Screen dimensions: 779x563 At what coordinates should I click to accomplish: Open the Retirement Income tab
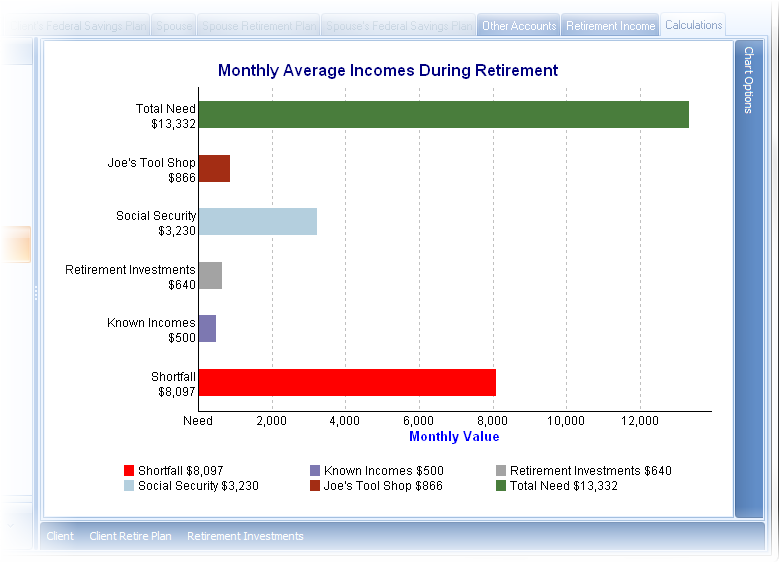tap(610, 26)
